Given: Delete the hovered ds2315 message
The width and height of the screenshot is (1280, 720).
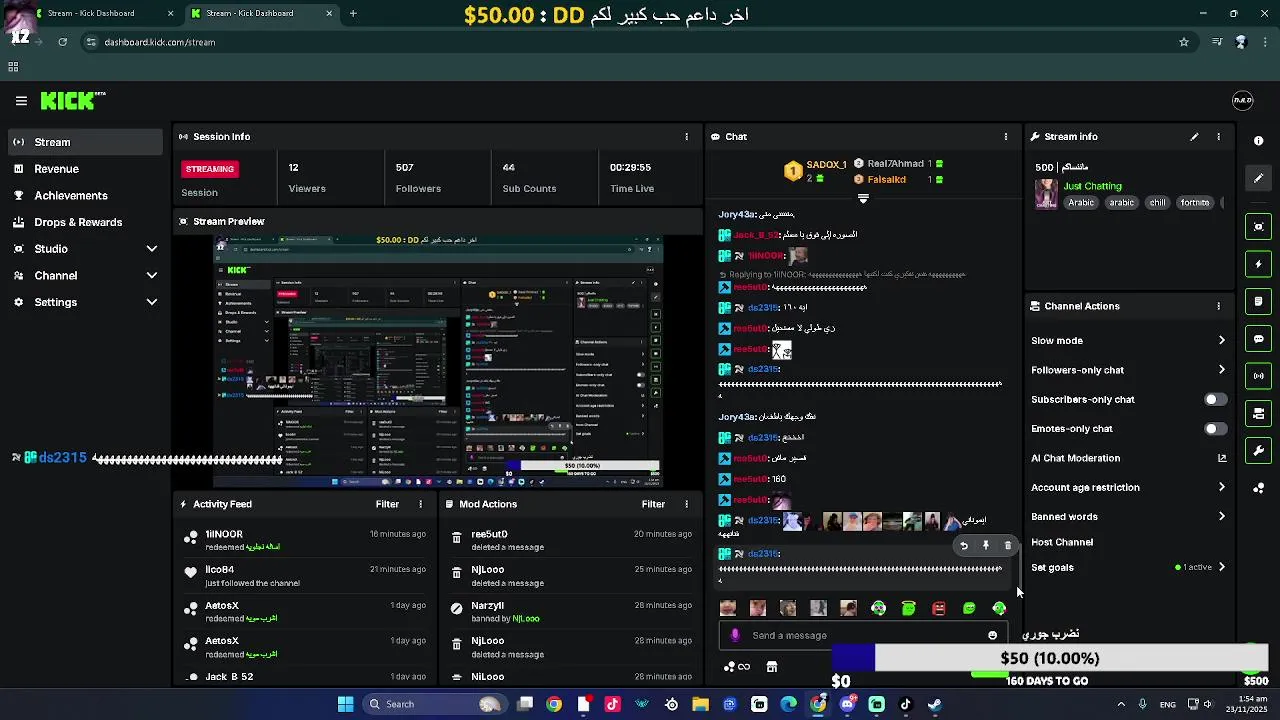Looking at the screenshot, I should [x=1008, y=546].
